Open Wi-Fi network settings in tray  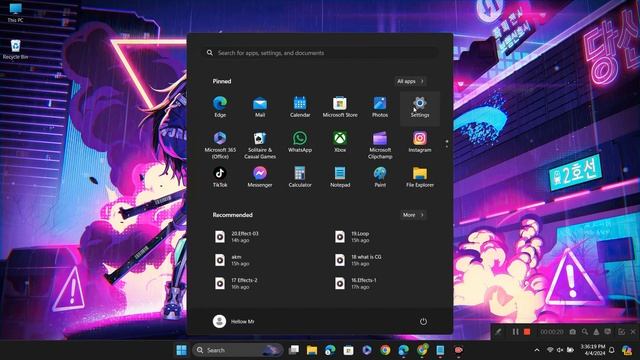550,350
